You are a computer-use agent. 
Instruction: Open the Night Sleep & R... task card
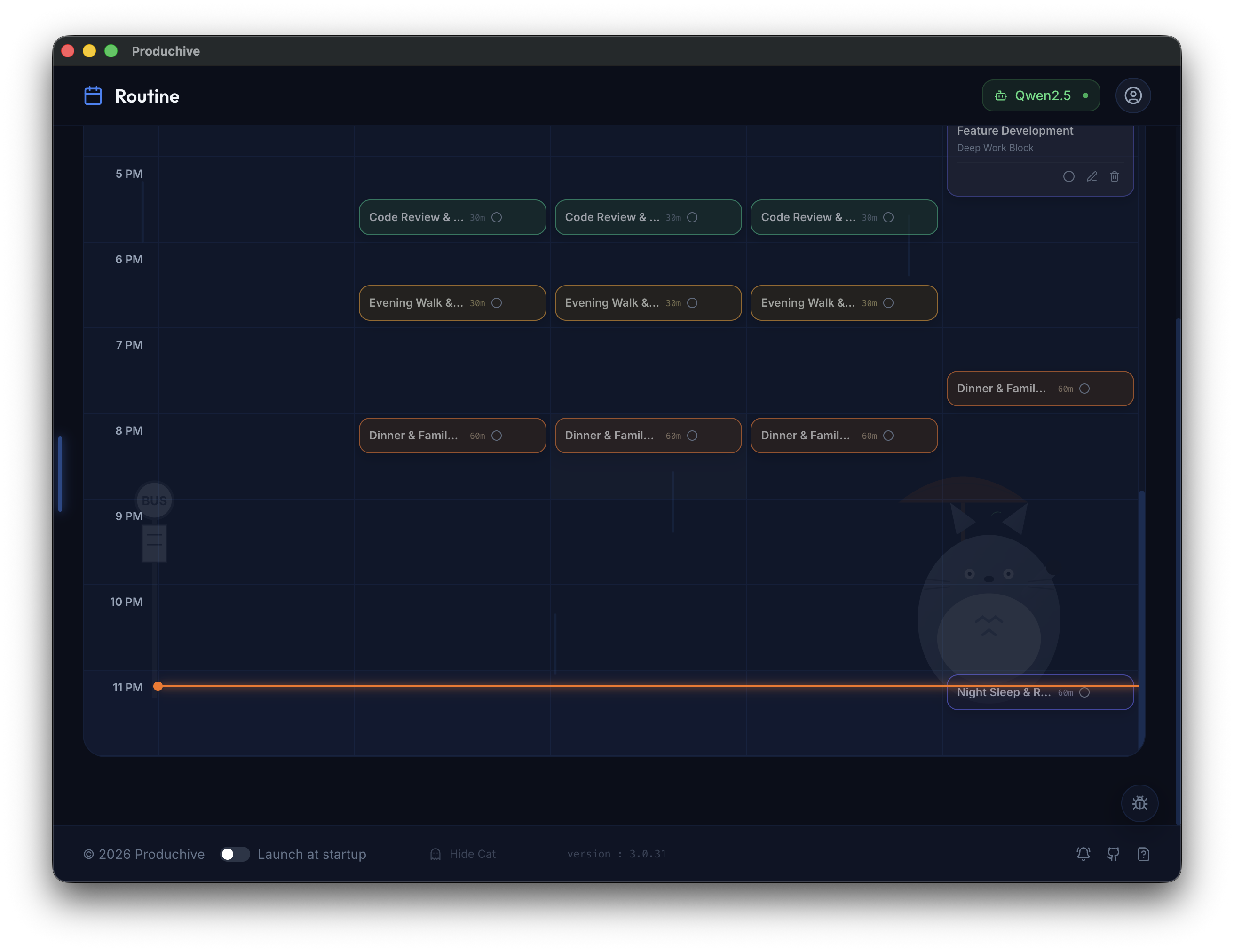(x=1040, y=691)
